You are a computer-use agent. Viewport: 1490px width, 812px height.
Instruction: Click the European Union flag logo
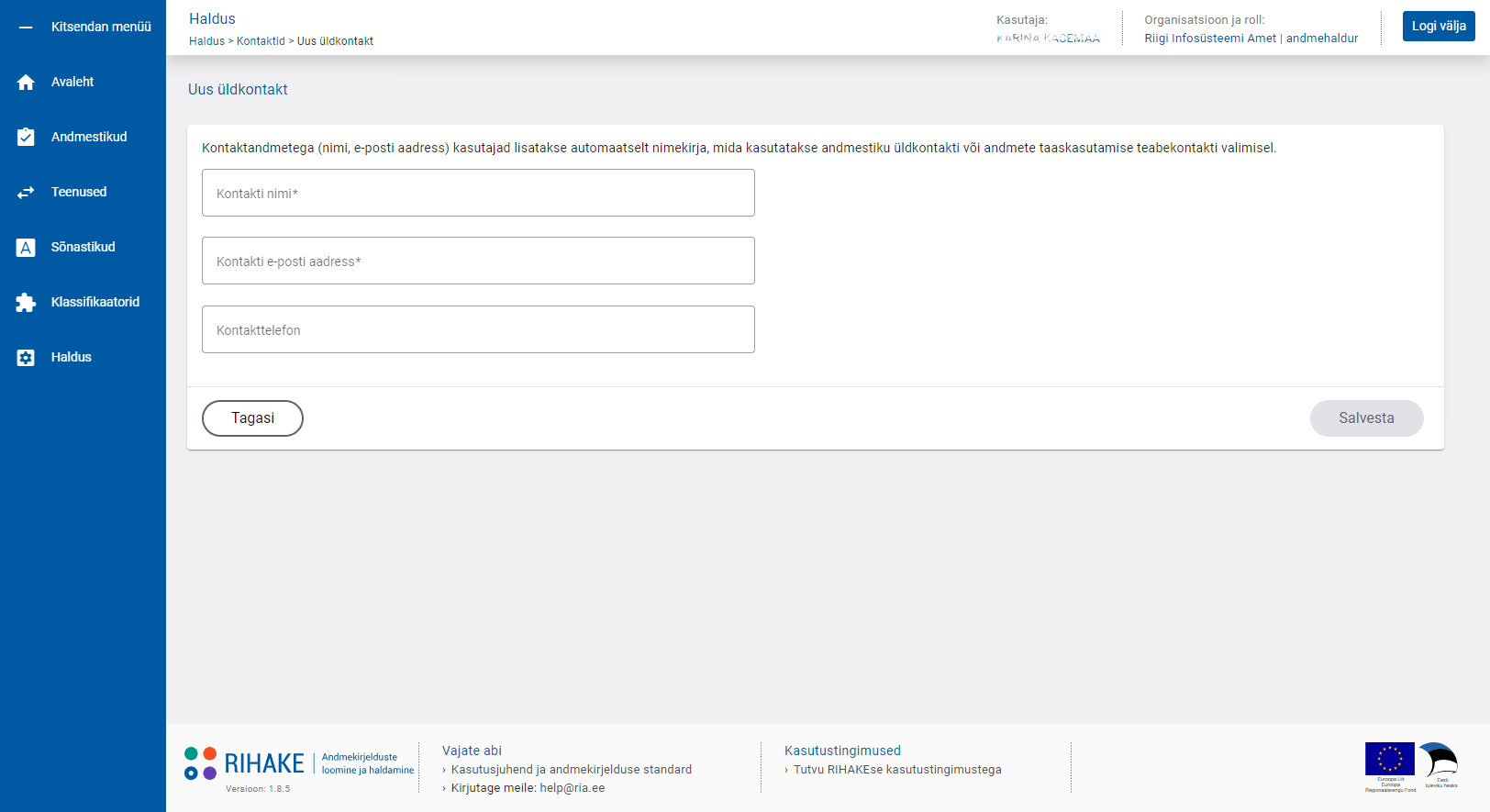(1389, 760)
